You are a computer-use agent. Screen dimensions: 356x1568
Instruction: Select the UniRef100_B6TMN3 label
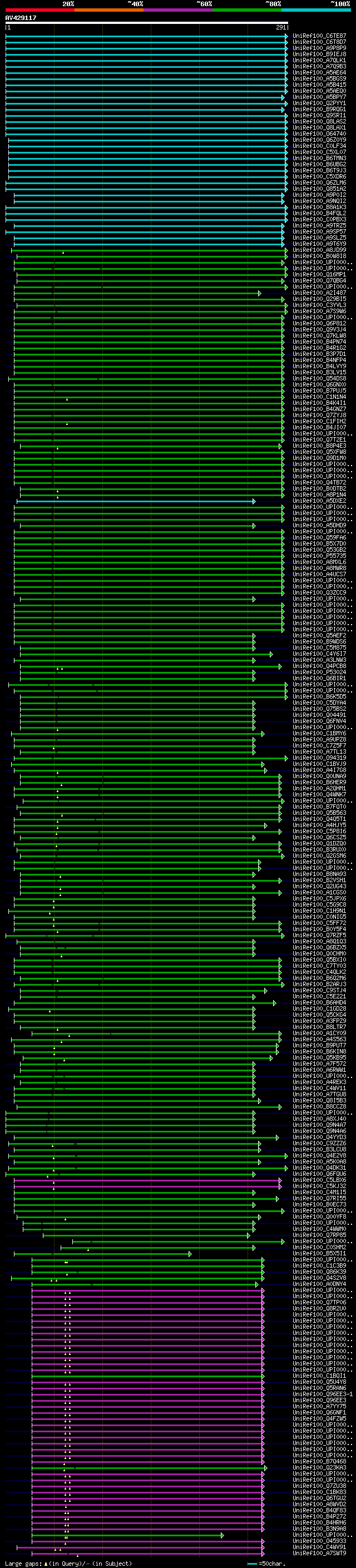click(x=319, y=159)
